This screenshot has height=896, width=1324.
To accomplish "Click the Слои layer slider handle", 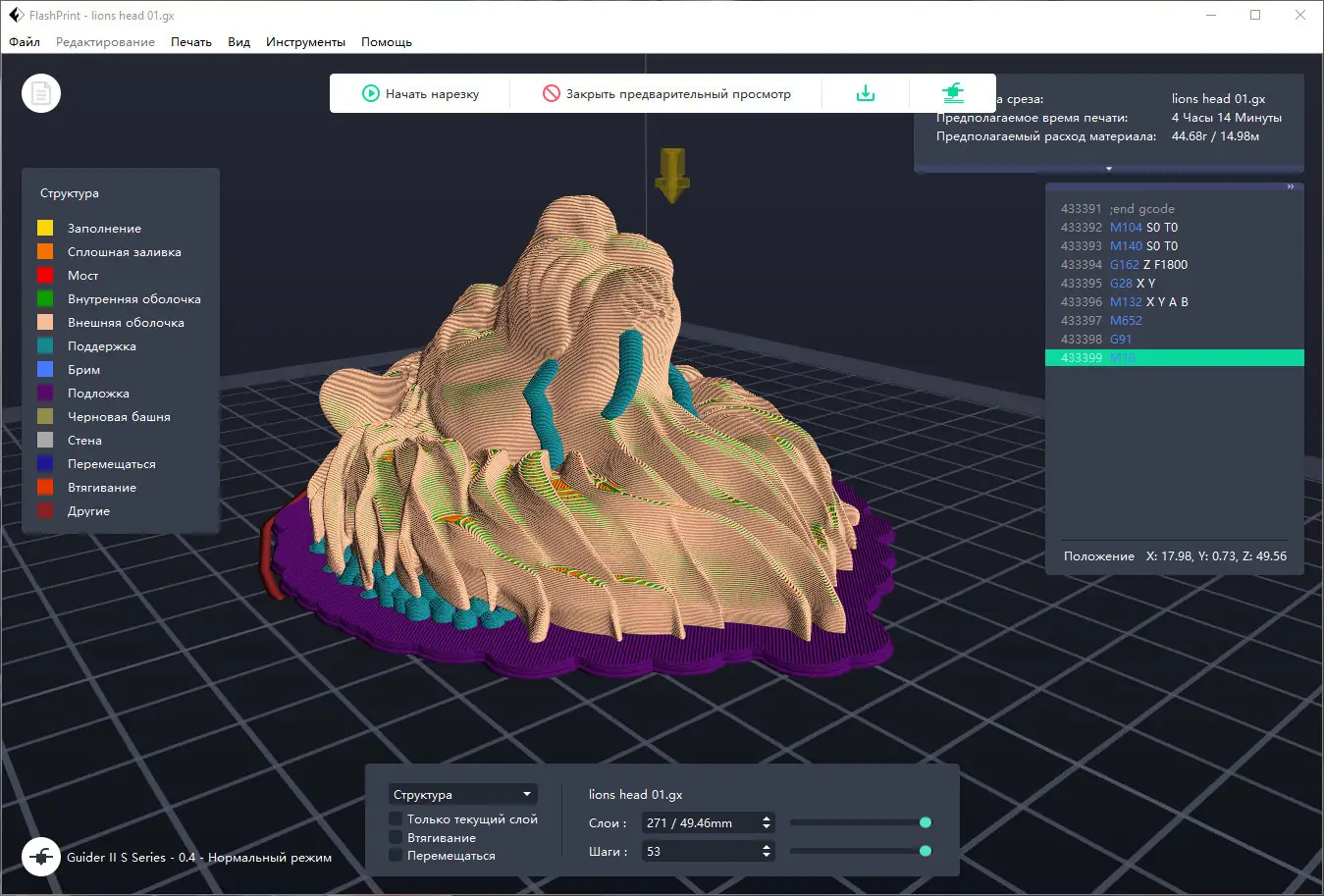I will pos(925,823).
